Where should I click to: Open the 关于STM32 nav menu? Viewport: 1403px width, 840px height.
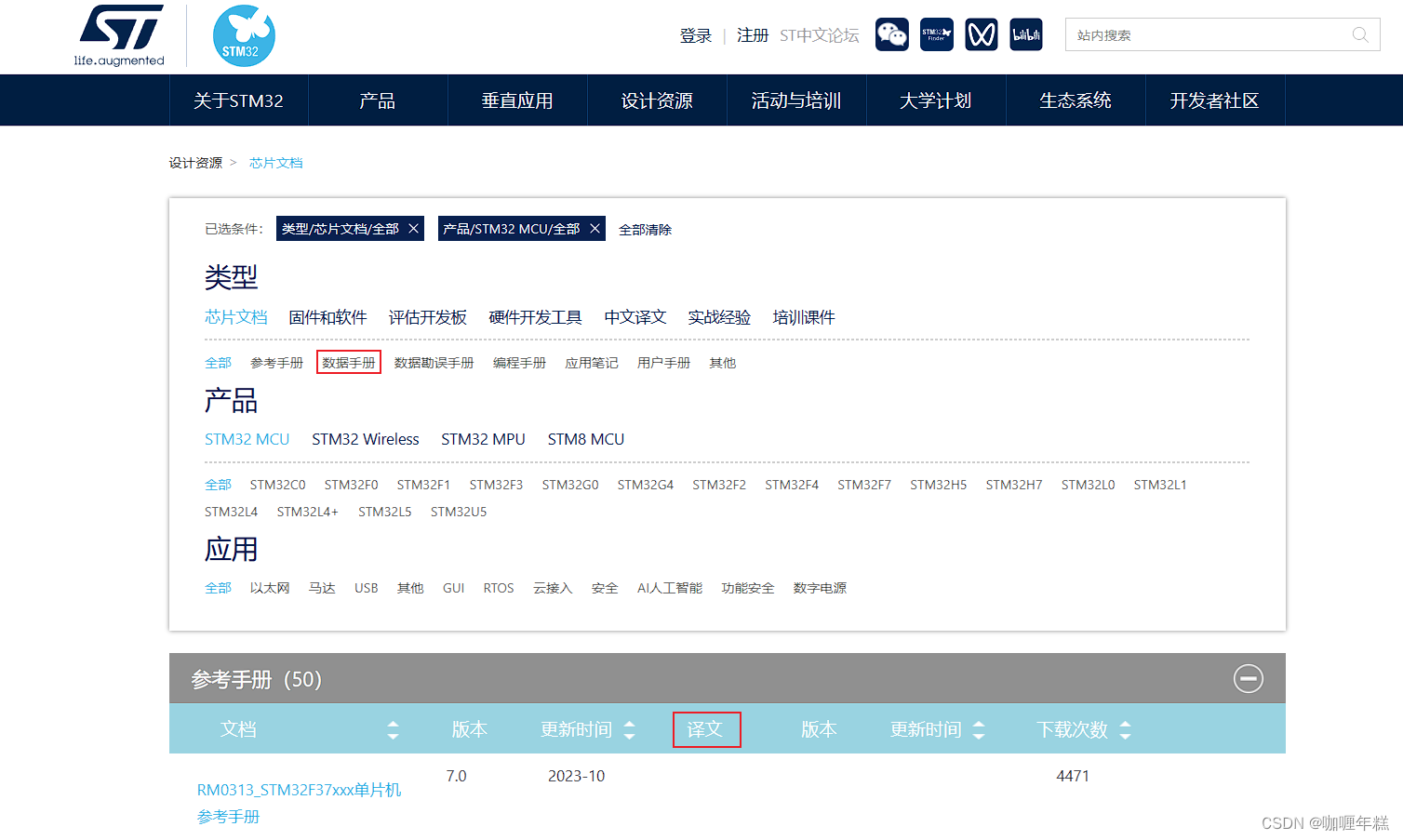(238, 100)
